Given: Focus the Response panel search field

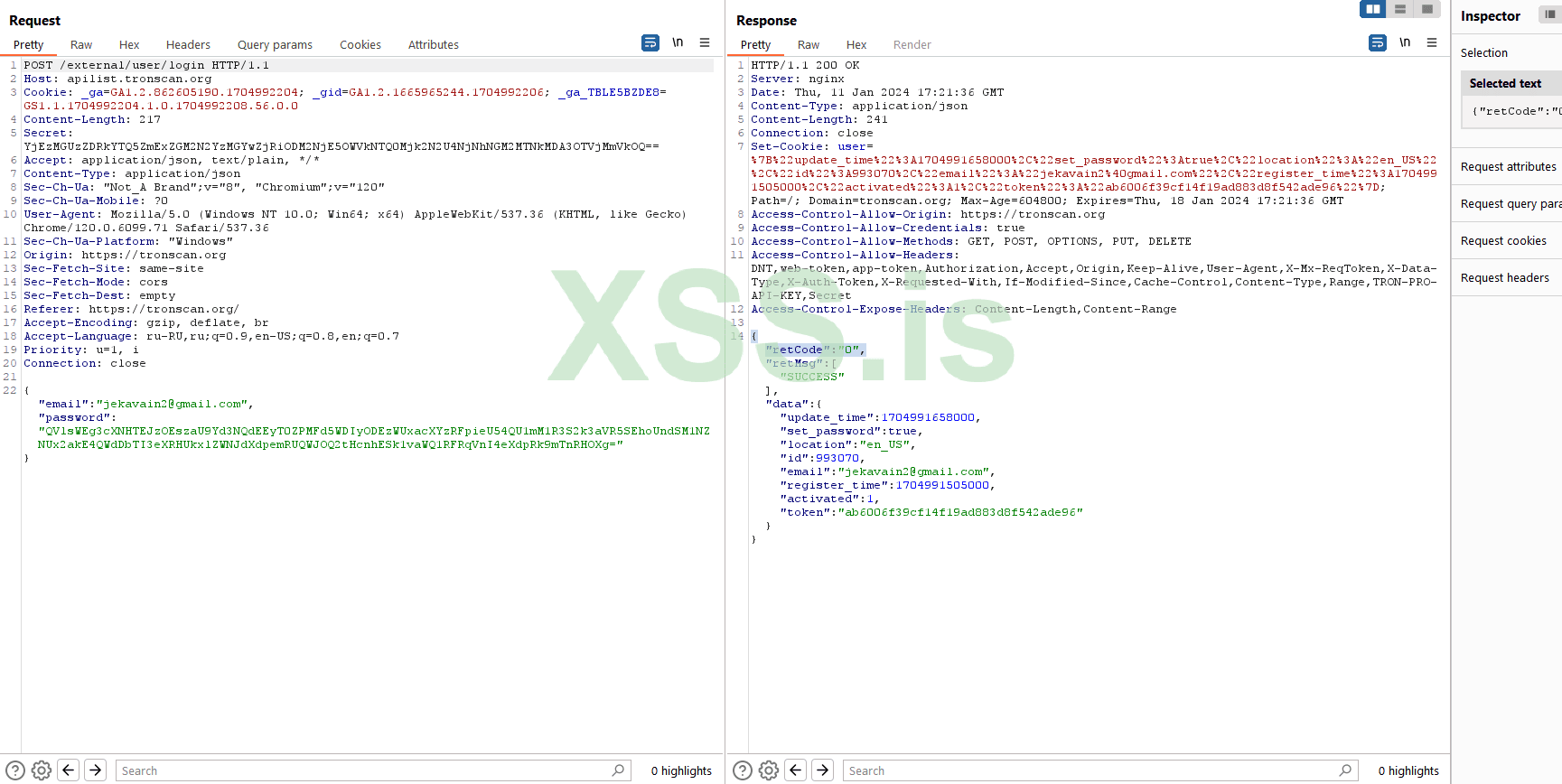Looking at the screenshot, I should click(1099, 770).
